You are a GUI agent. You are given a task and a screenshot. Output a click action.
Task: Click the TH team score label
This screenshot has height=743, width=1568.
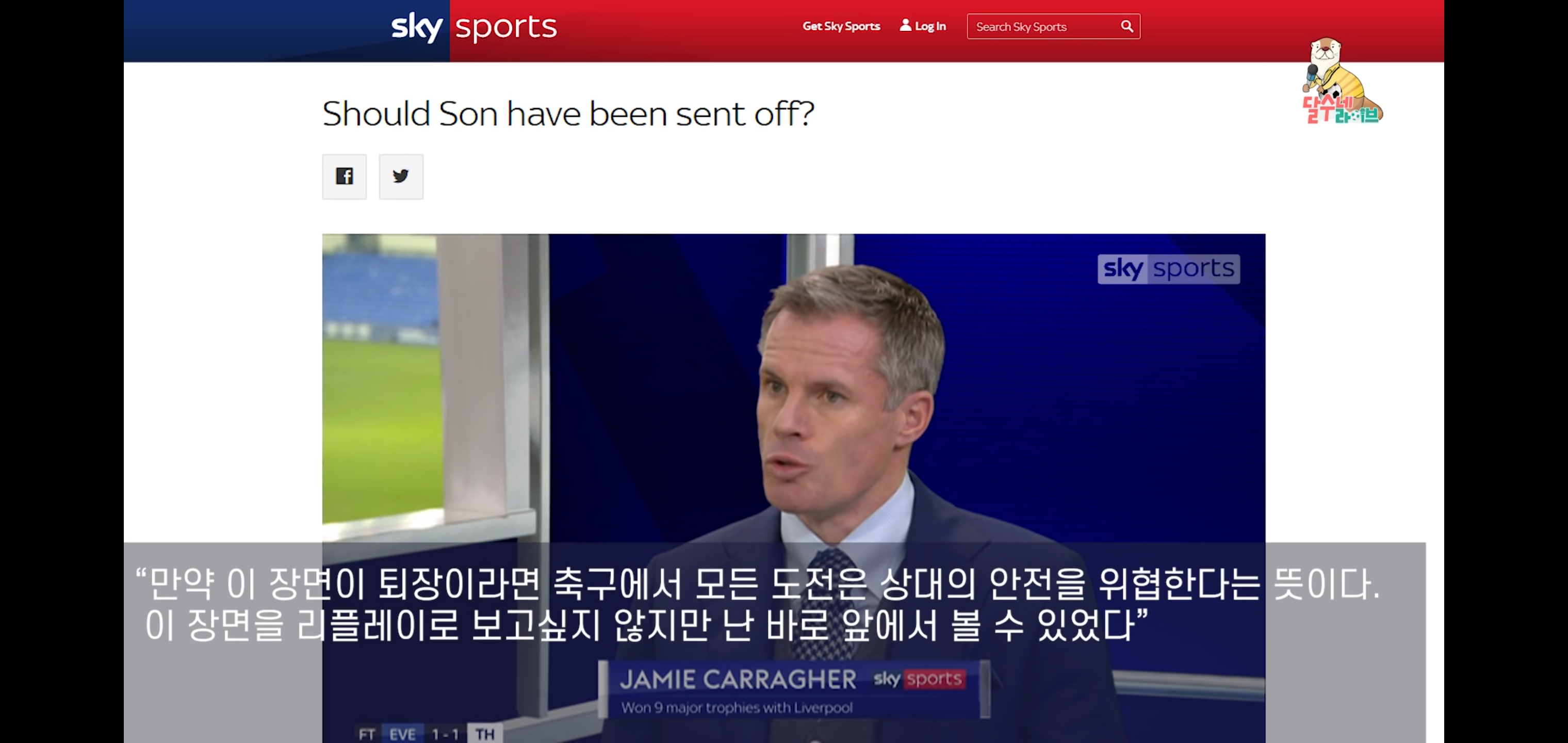tap(484, 734)
